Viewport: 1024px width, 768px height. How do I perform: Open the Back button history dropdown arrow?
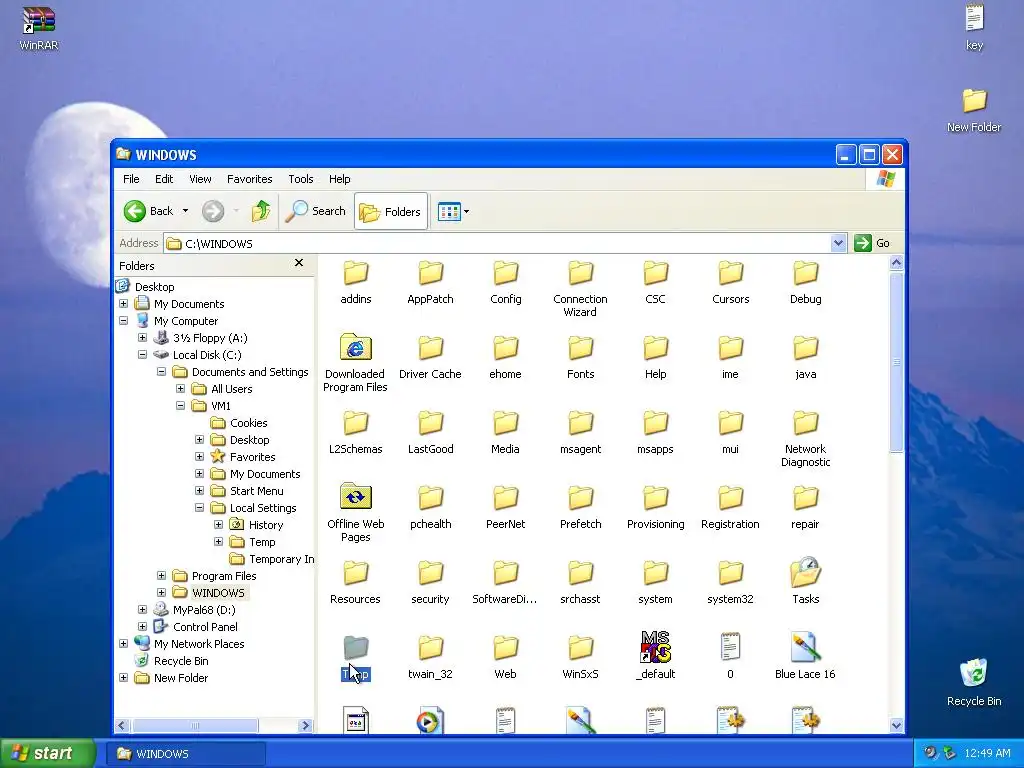[x=185, y=211]
